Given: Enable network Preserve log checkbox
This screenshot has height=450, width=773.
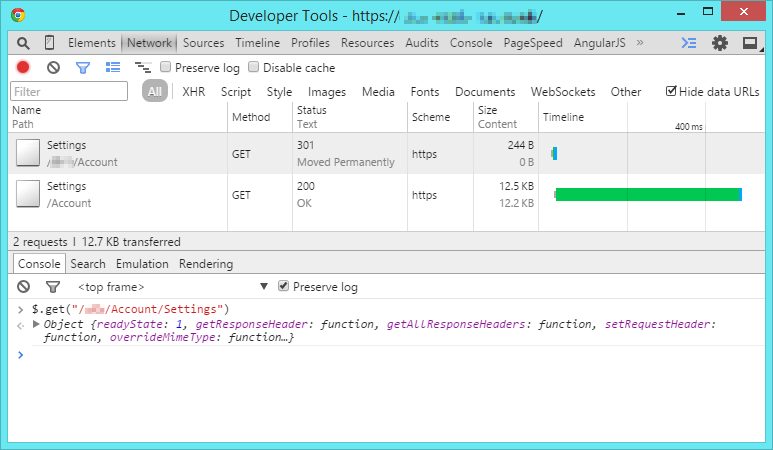Looking at the screenshot, I should [x=166, y=67].
